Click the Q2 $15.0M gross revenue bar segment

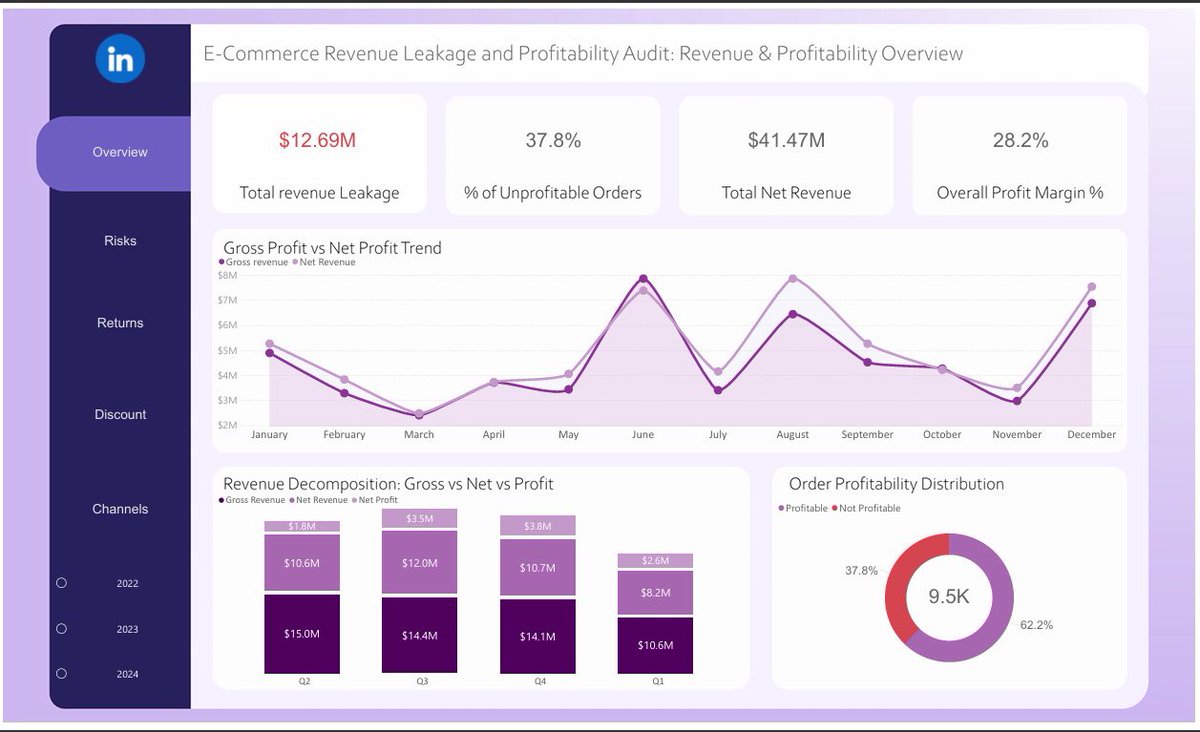[302, 634]
